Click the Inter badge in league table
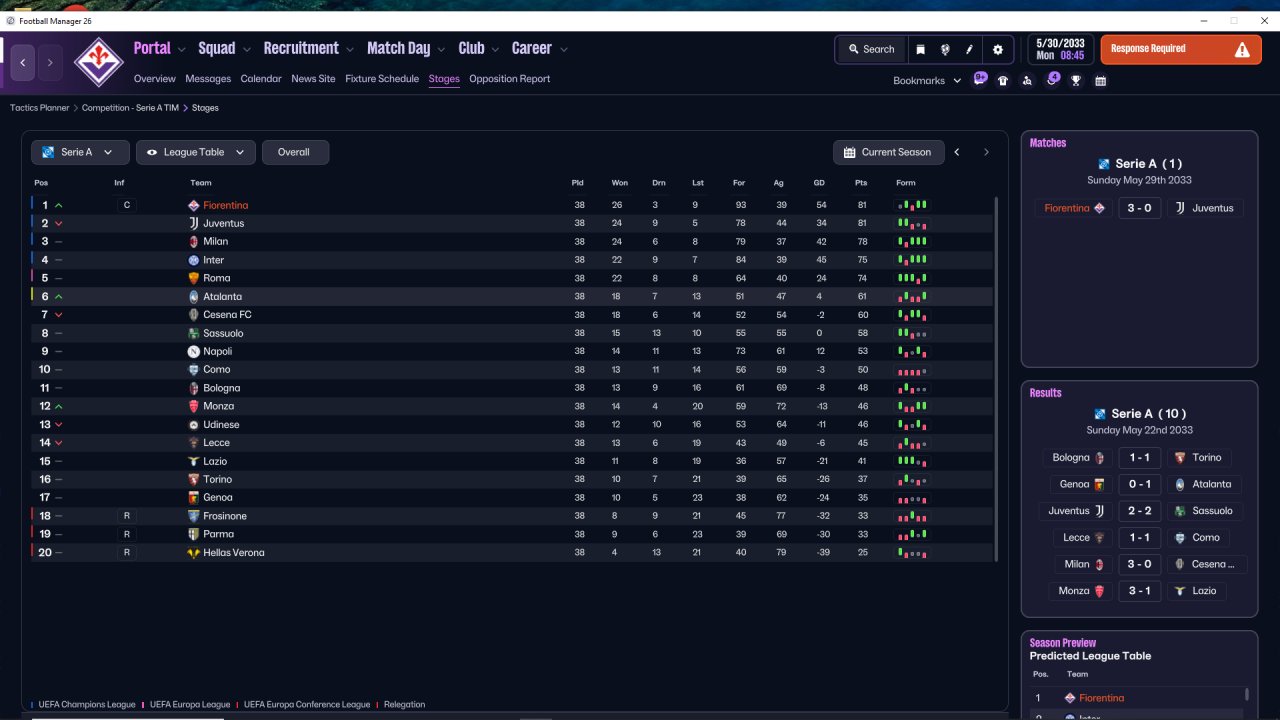1280x720 pixels. (194, 260)
